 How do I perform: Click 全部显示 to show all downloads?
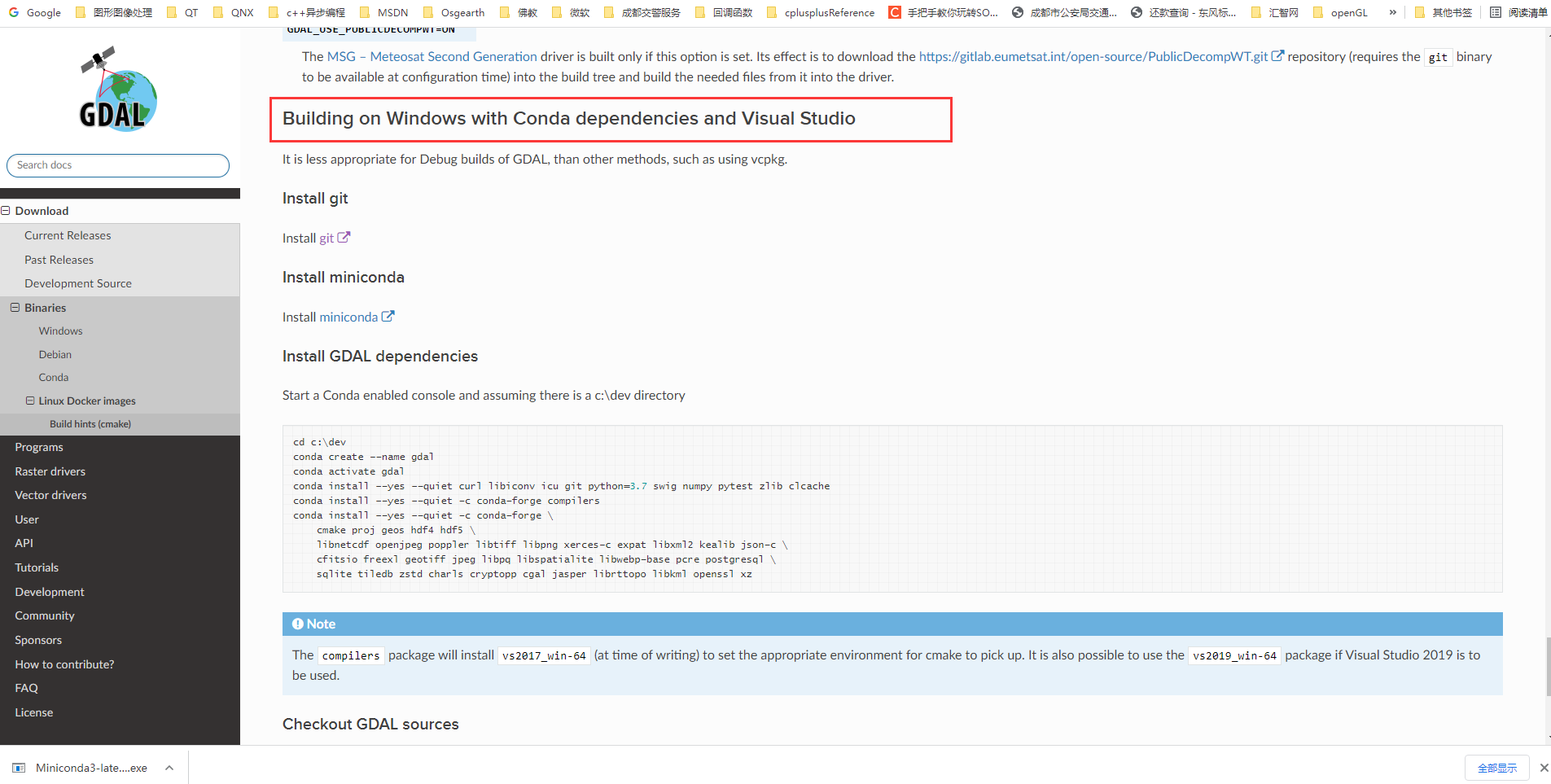pos(1497,768)
